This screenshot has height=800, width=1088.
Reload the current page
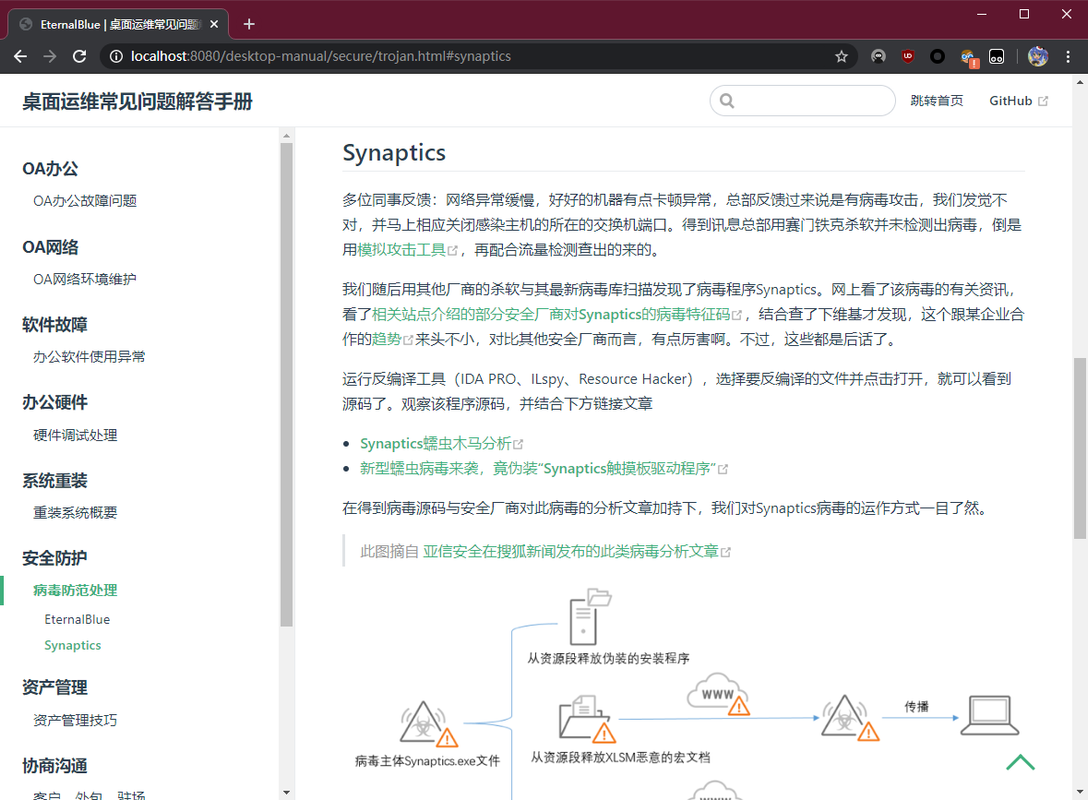tap(80, 56)
